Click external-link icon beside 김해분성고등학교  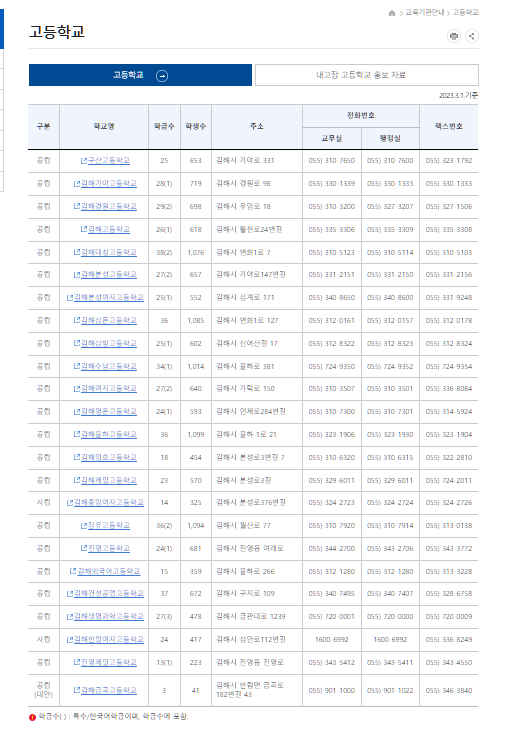[x=77, y=274]
